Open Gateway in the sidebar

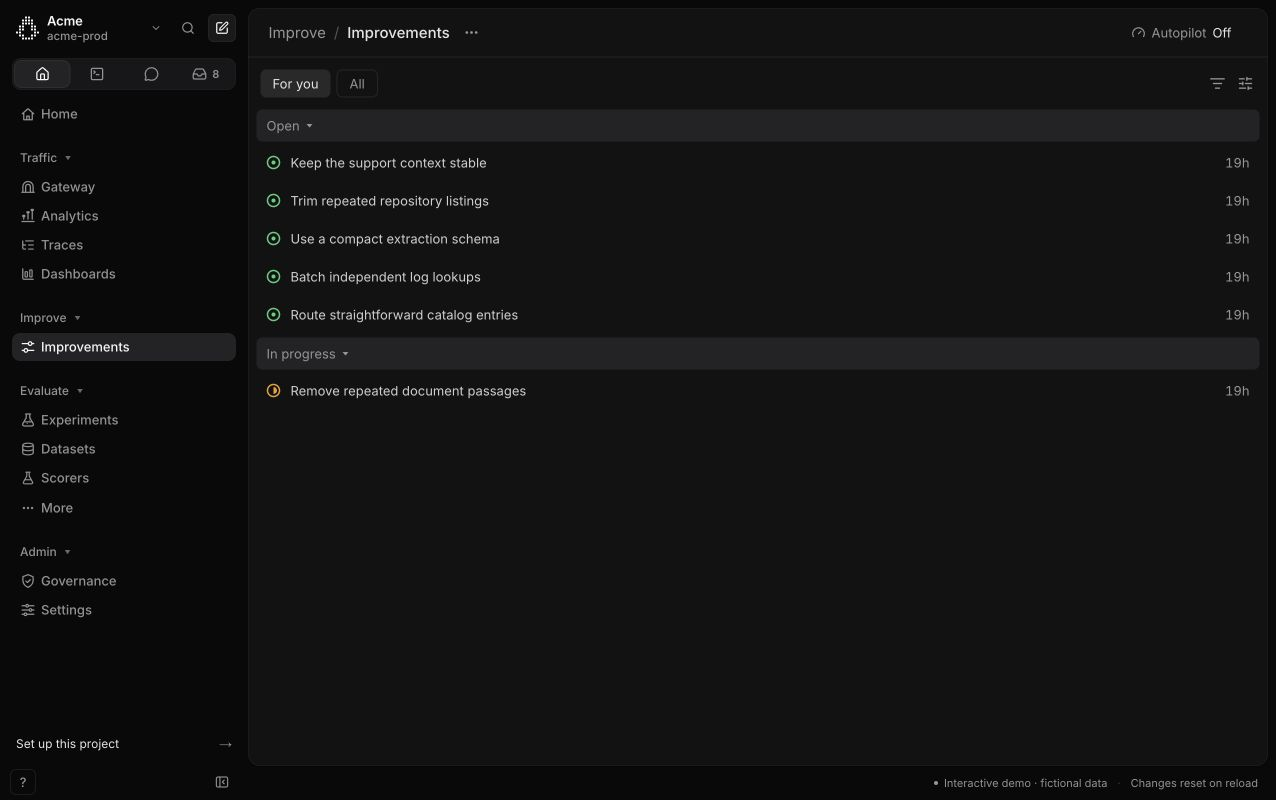124,187
